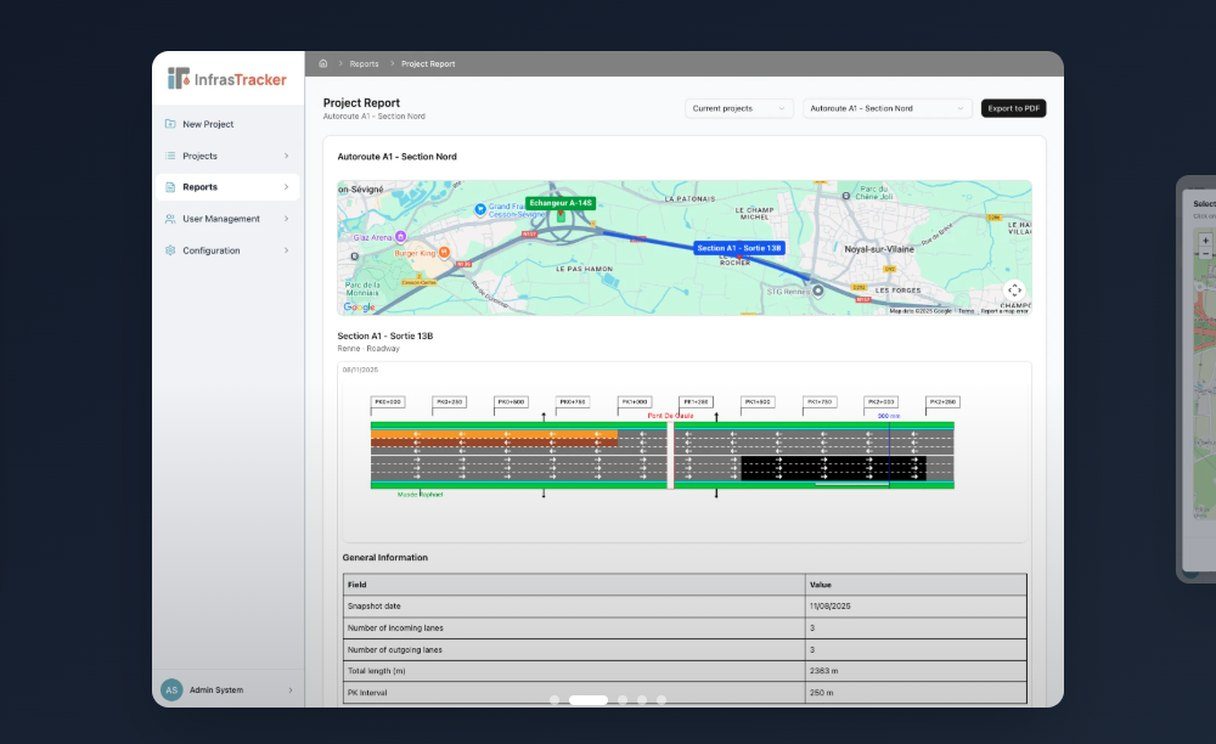Click the black lane segment on road diagram

tap(833, 468)
